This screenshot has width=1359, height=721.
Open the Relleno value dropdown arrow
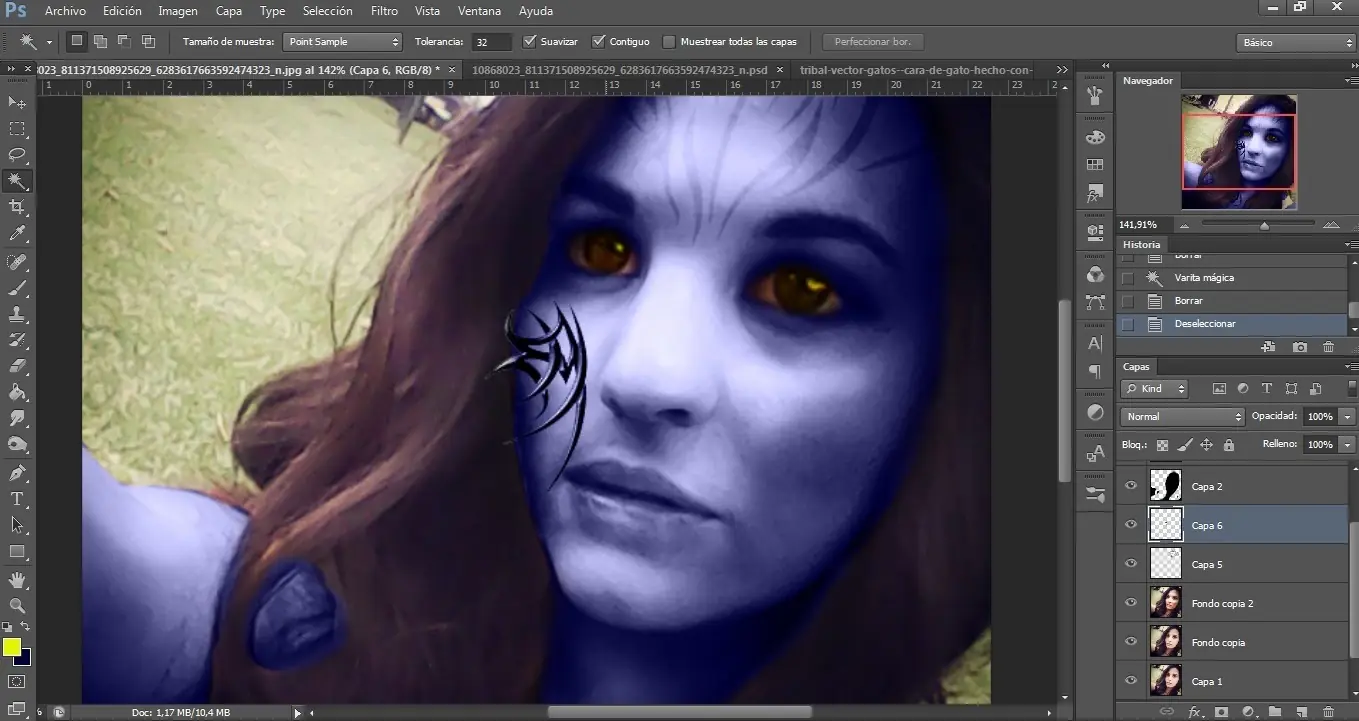click(x=1348, y=444)
